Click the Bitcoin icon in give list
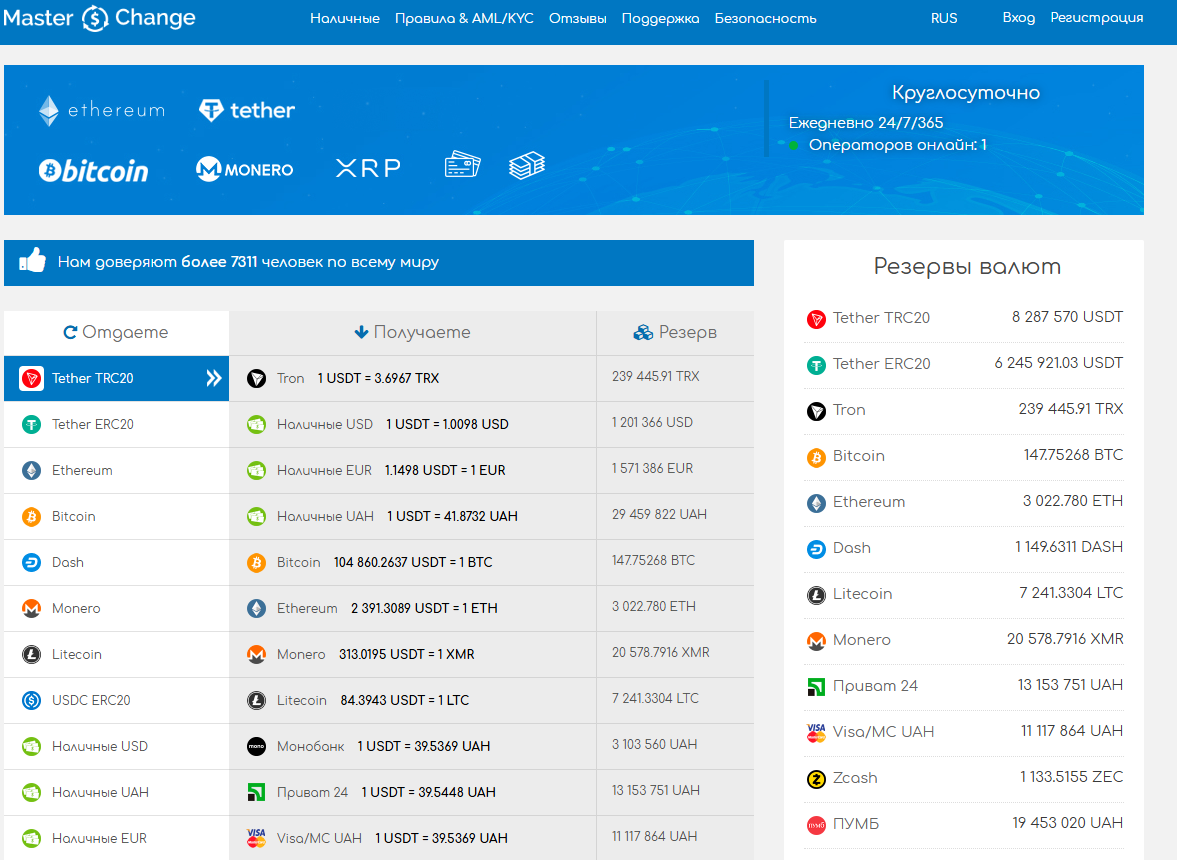The width and height of the screenshot is (1177, 860). 32,516
